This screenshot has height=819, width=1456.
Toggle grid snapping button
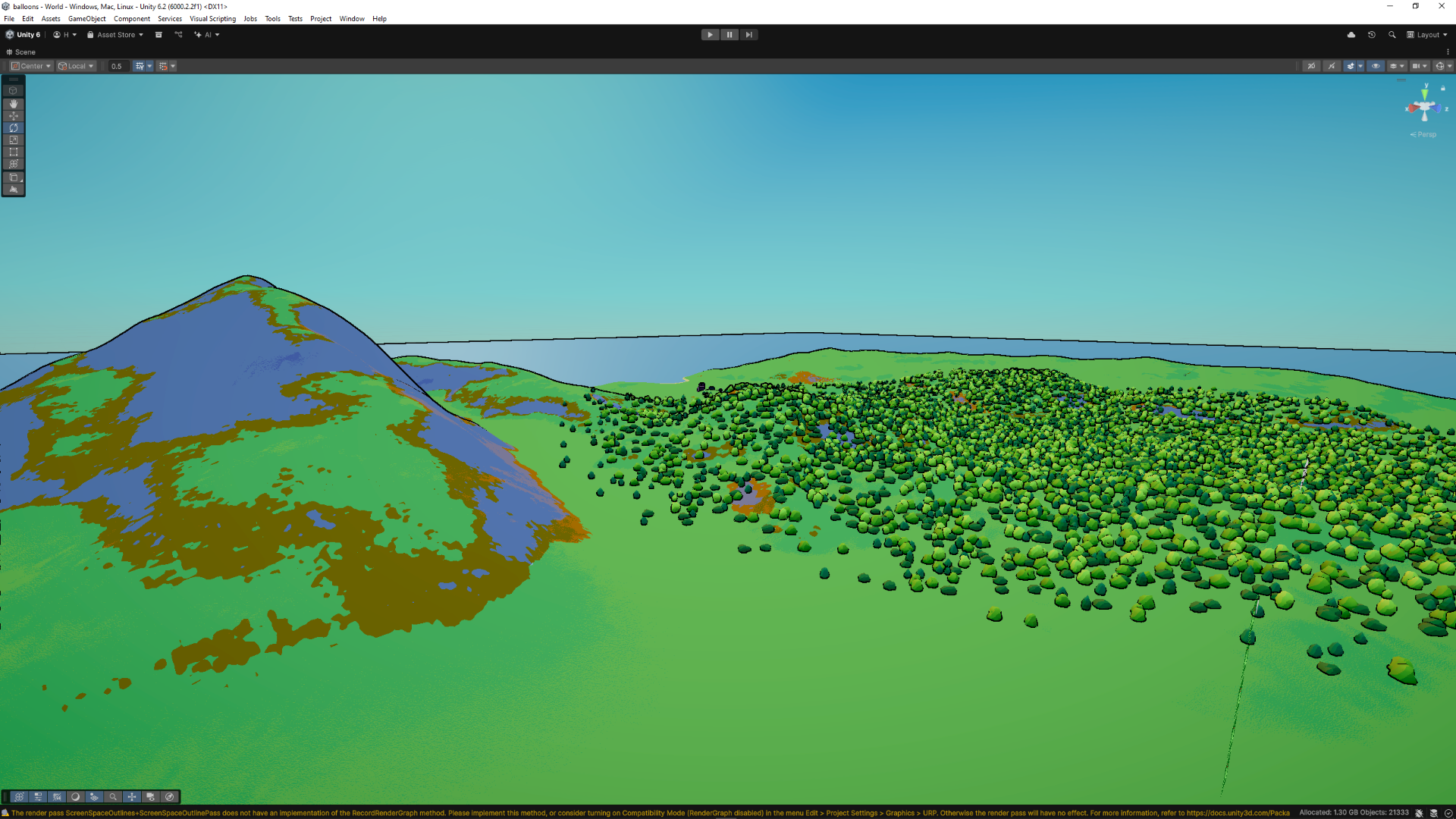point(140,66)
